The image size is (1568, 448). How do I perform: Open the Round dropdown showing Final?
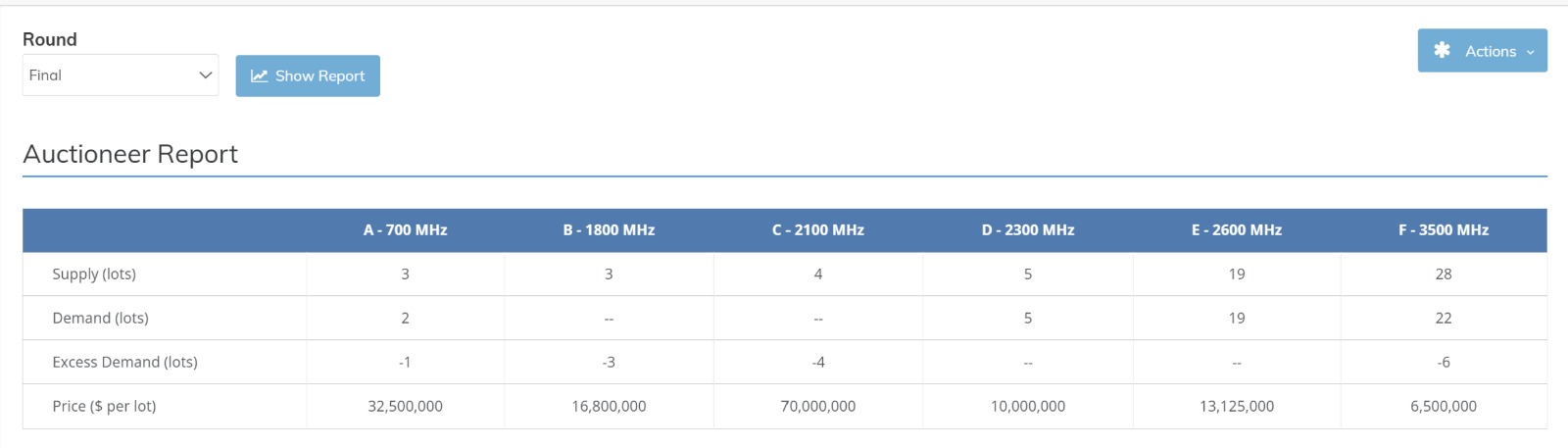pyautogui.click(x=120, y=75)
